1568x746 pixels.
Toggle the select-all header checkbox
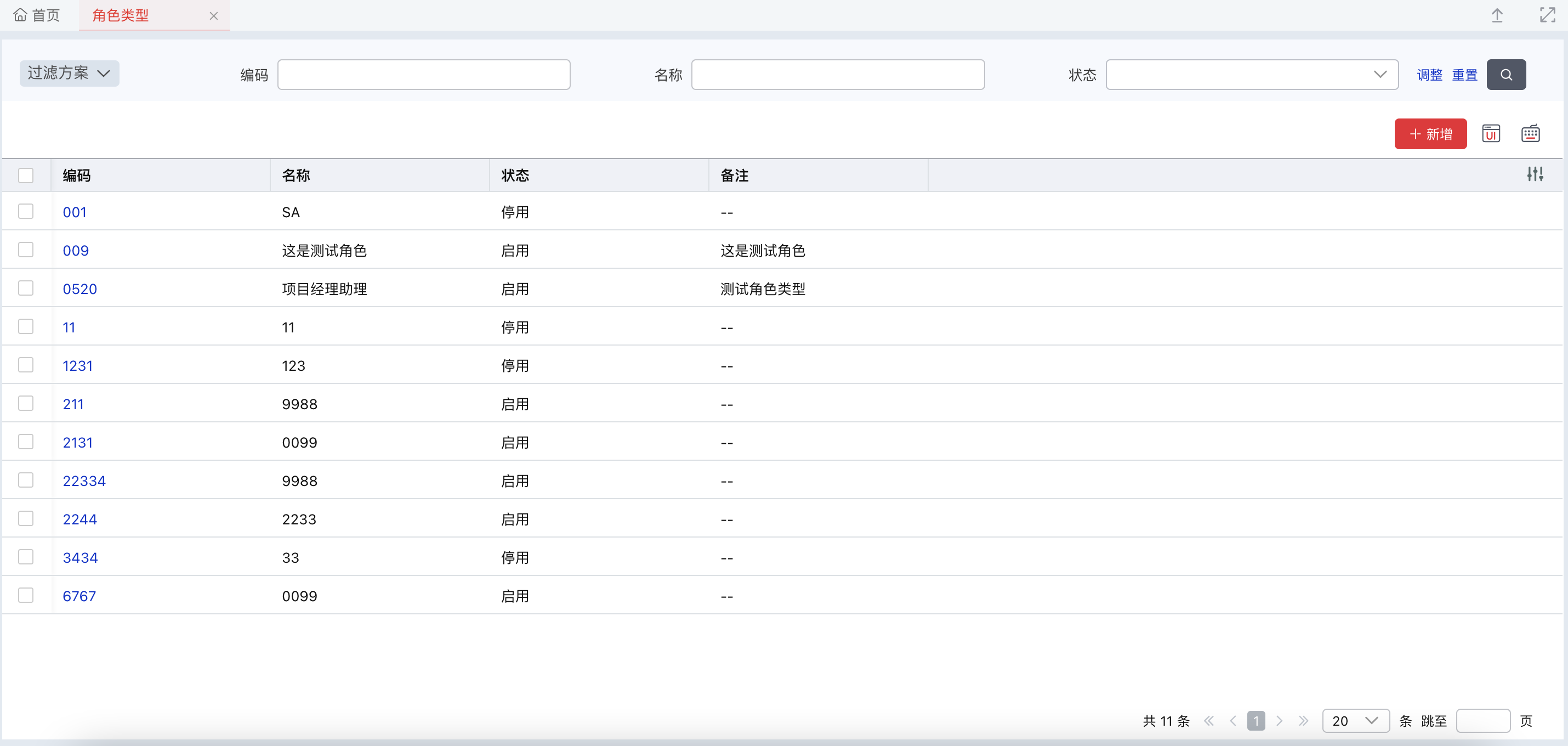click(26, 176)
